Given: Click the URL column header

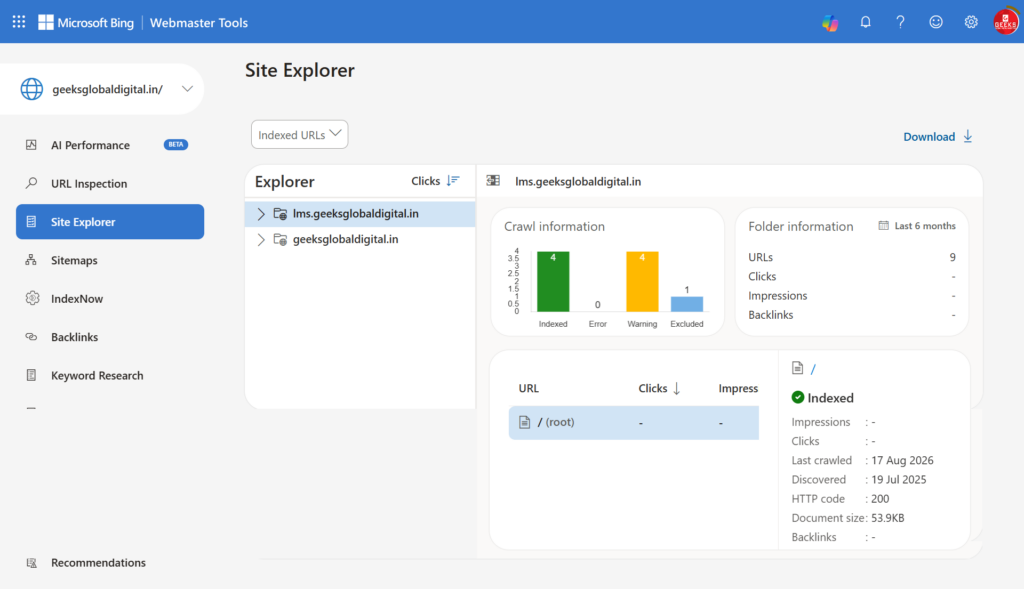Looking at the screenshot, I should 528,389.
